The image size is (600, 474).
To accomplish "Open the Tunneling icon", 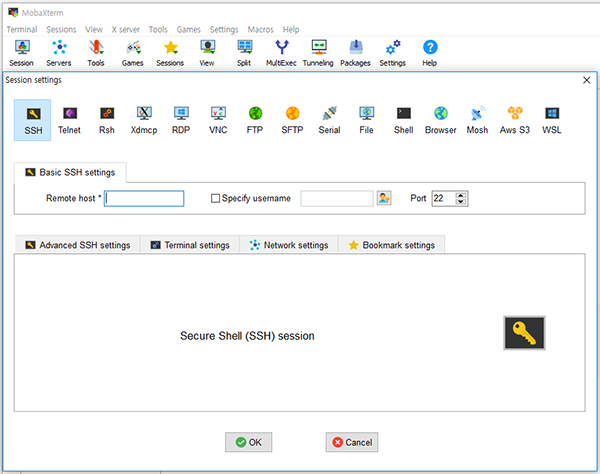I will tap(318, 53).
